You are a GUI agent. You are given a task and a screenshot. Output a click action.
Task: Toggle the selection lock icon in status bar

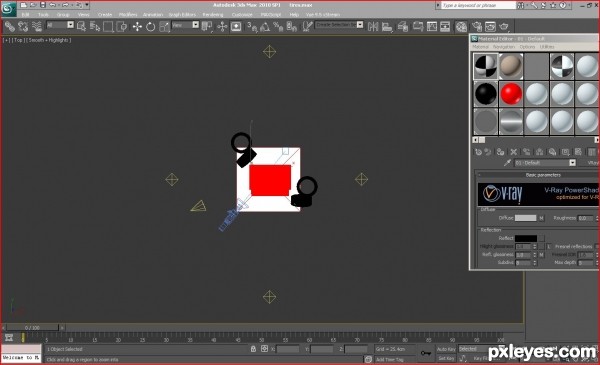253,349
